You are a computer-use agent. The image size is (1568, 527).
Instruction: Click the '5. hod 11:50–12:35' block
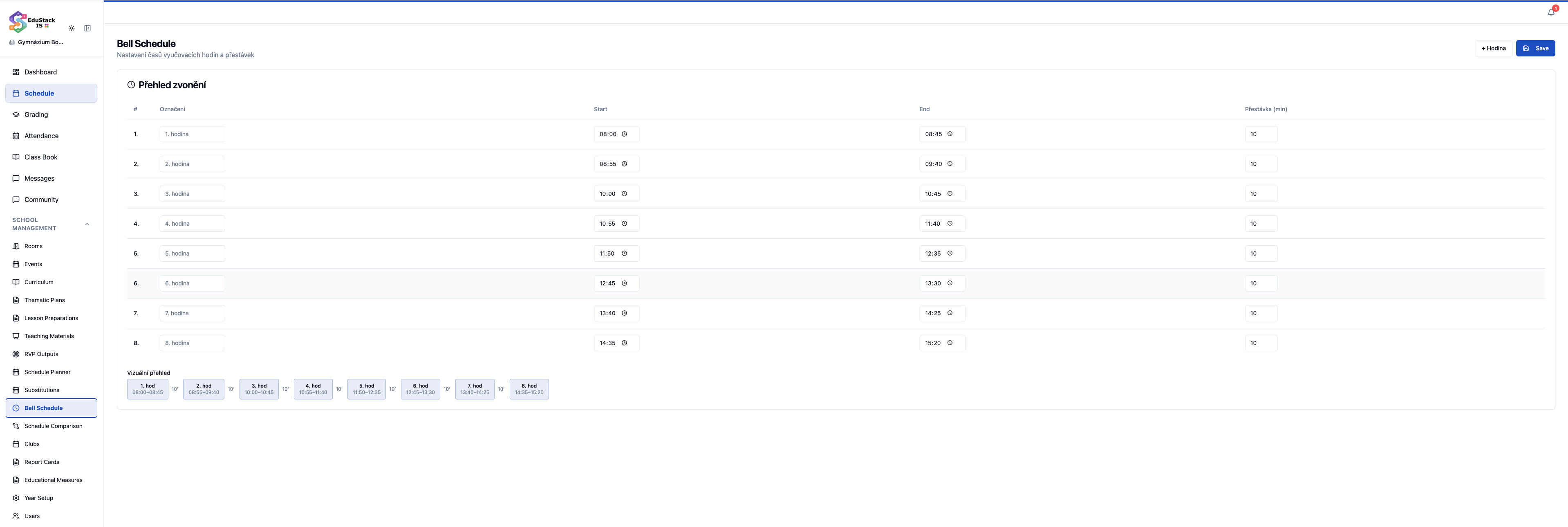[366, 389]
